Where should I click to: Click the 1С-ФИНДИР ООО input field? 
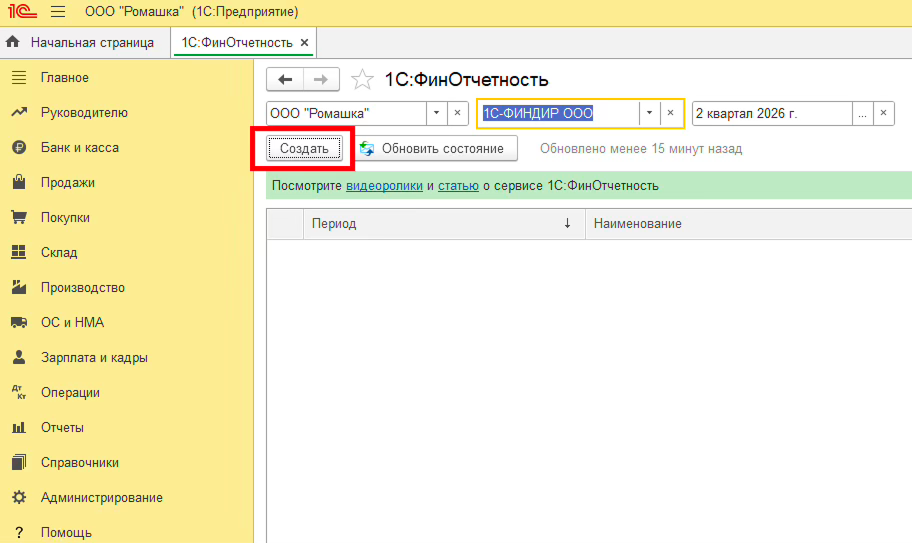(x=558, y=113)
